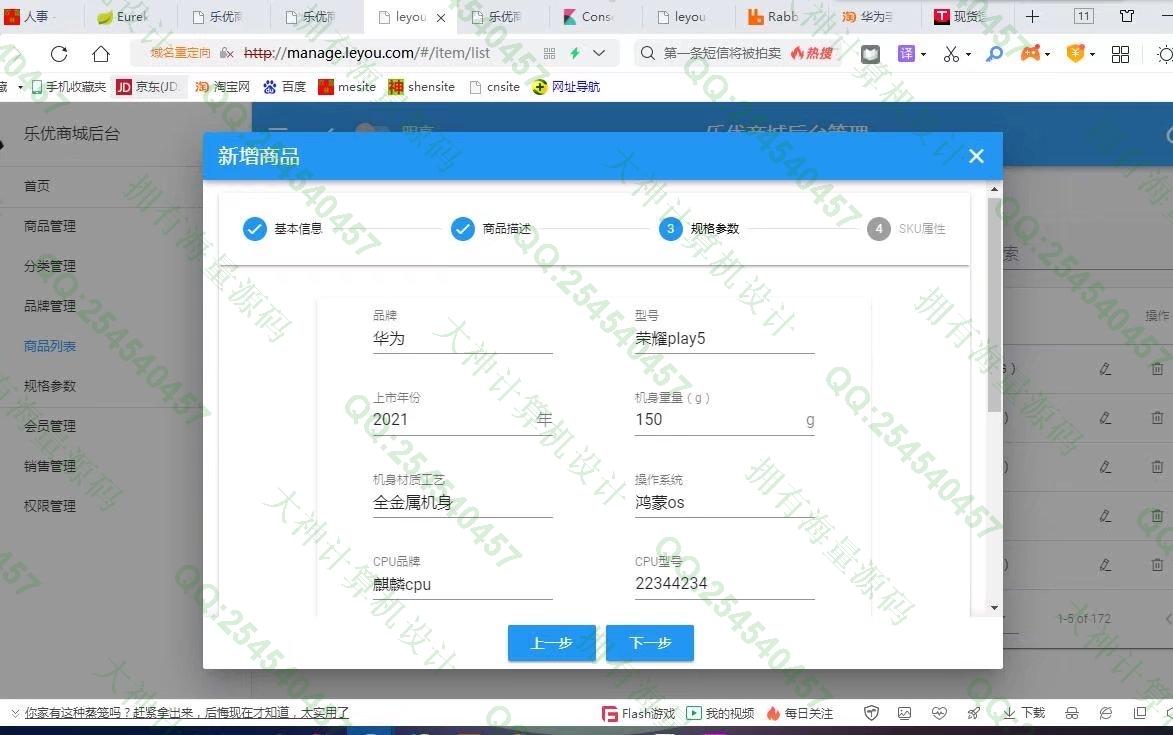The height and width of the screenshot is (735, 1173).
Task: Click the CPU品牌 field containing 麒麟cpu
Action: click(462, 584)
